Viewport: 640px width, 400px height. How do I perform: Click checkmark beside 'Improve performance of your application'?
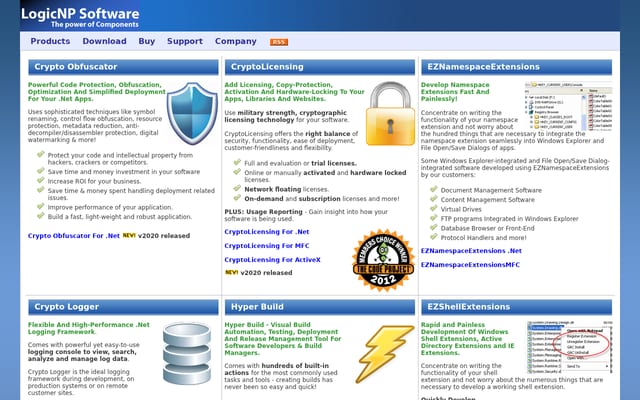[40, 207]
